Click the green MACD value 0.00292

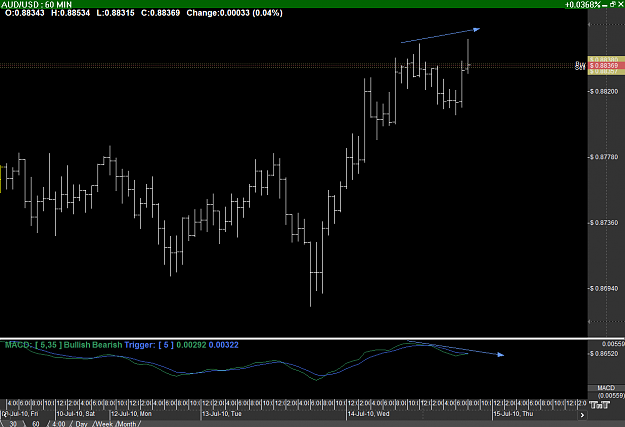point(191,345)
